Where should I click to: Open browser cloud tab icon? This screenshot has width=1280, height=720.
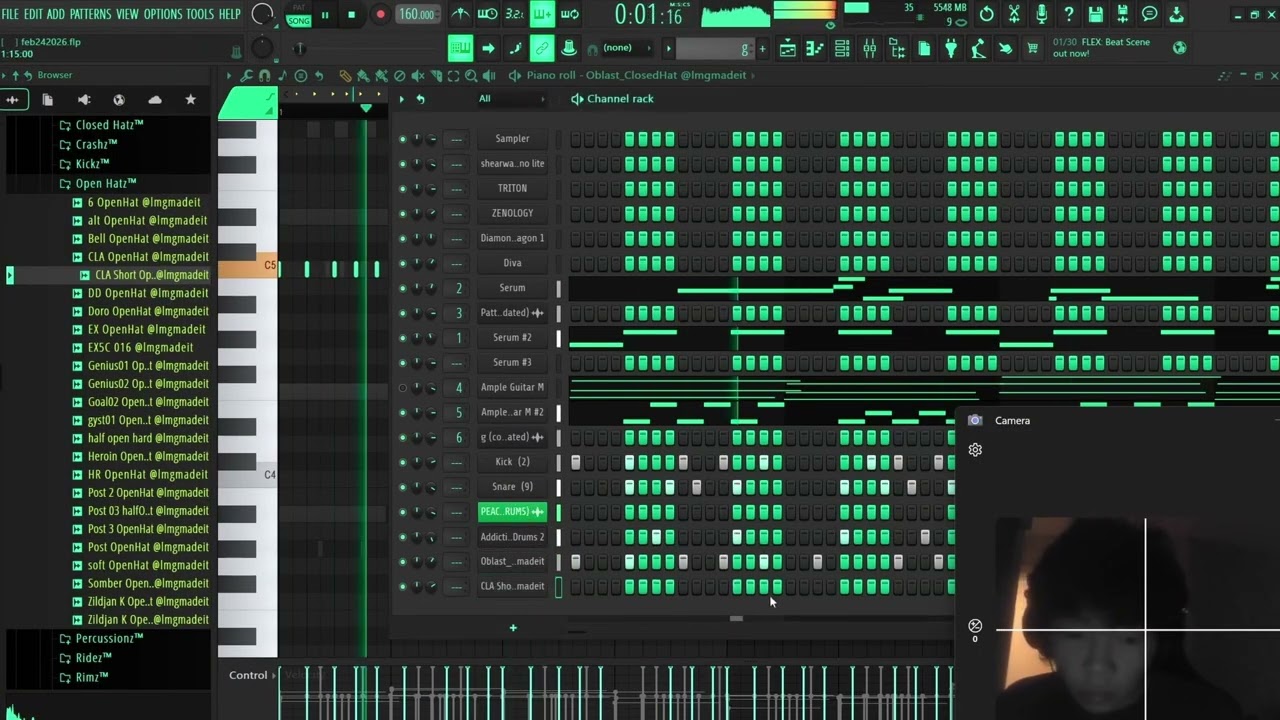(x=155, y=100)
